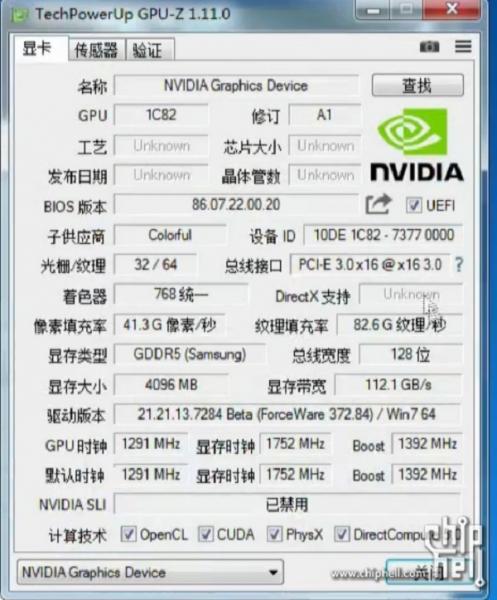The image size is (497, 600).
Task: Click the driver version field
Action: point(287,414)
